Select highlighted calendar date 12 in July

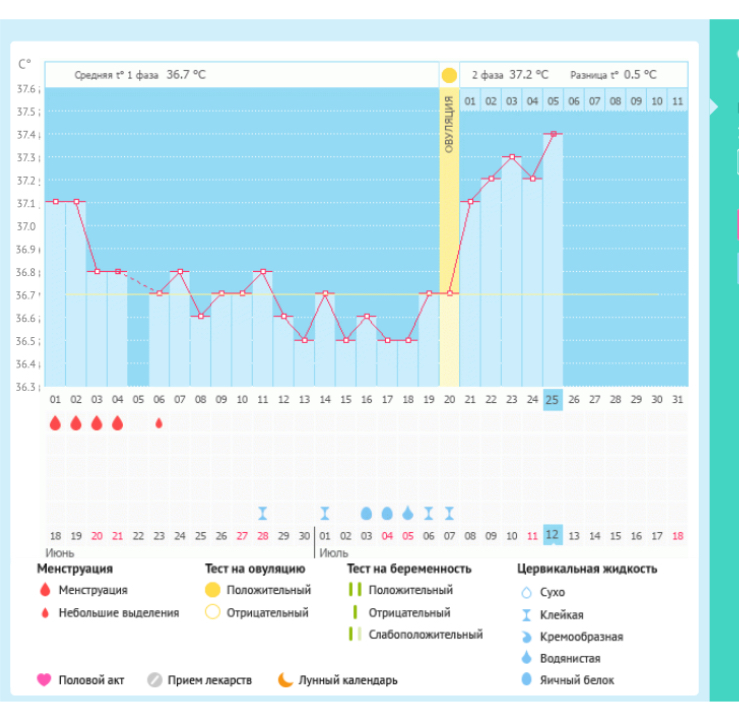pyautogui.click(x=553, y=536)
